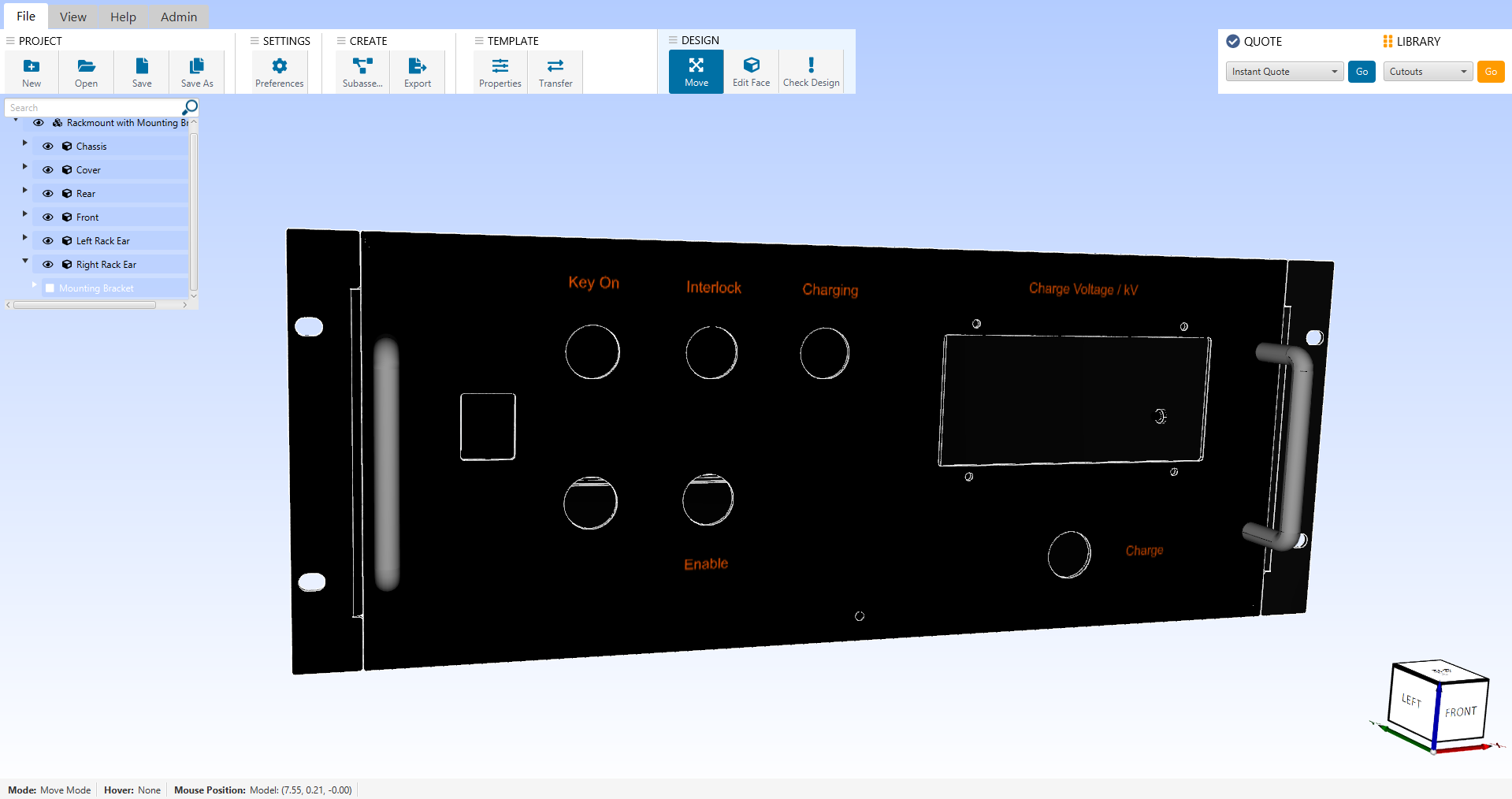Switch to the Admin tab
1512x799 pixels.
[x=179, y=17]
